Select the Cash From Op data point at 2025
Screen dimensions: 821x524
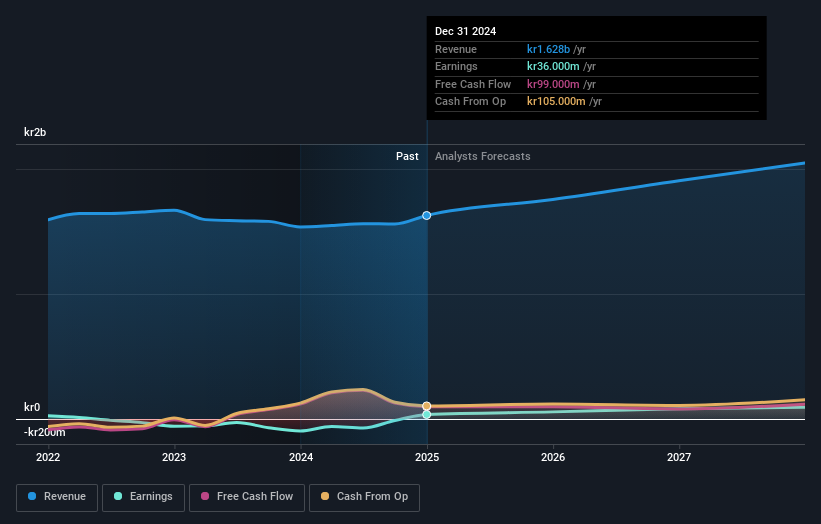[x=427, y=406]
